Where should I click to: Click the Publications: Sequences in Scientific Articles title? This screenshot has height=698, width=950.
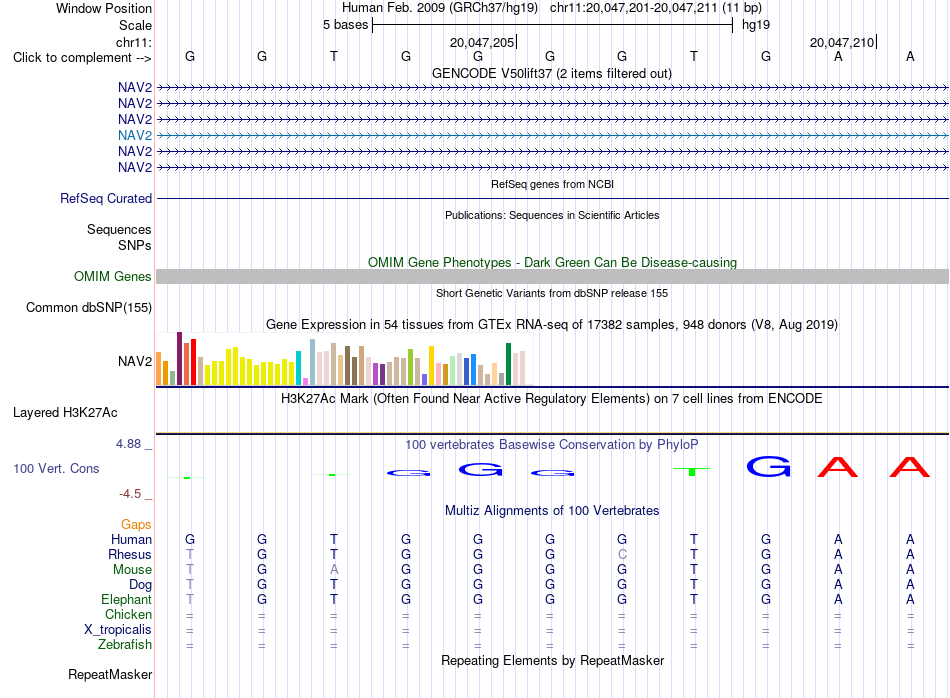tap(552, 215)
